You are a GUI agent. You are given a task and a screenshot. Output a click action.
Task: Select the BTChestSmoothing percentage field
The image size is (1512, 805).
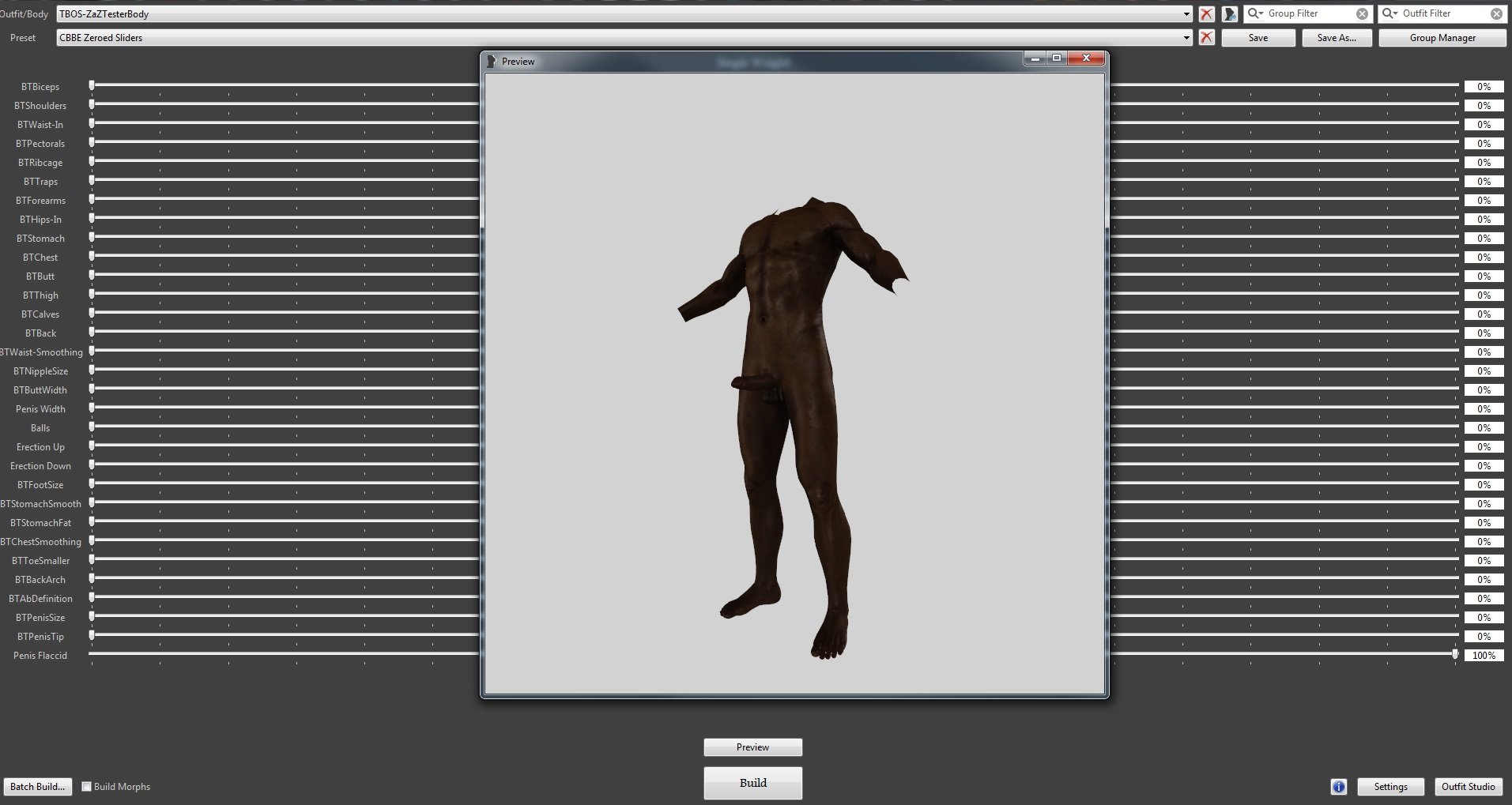tap(1484, 542)
